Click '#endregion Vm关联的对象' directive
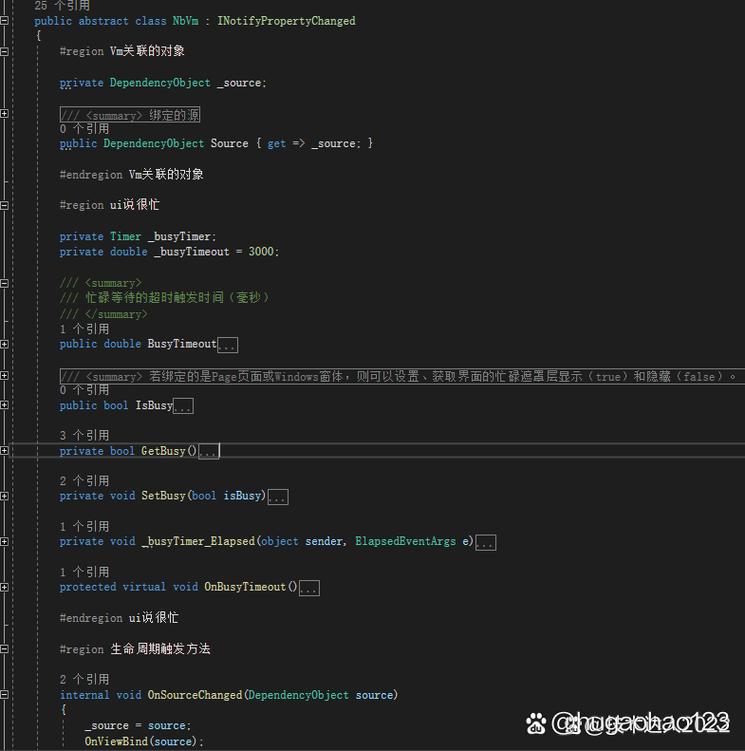 pyautogui.click(x=131, y=174)
